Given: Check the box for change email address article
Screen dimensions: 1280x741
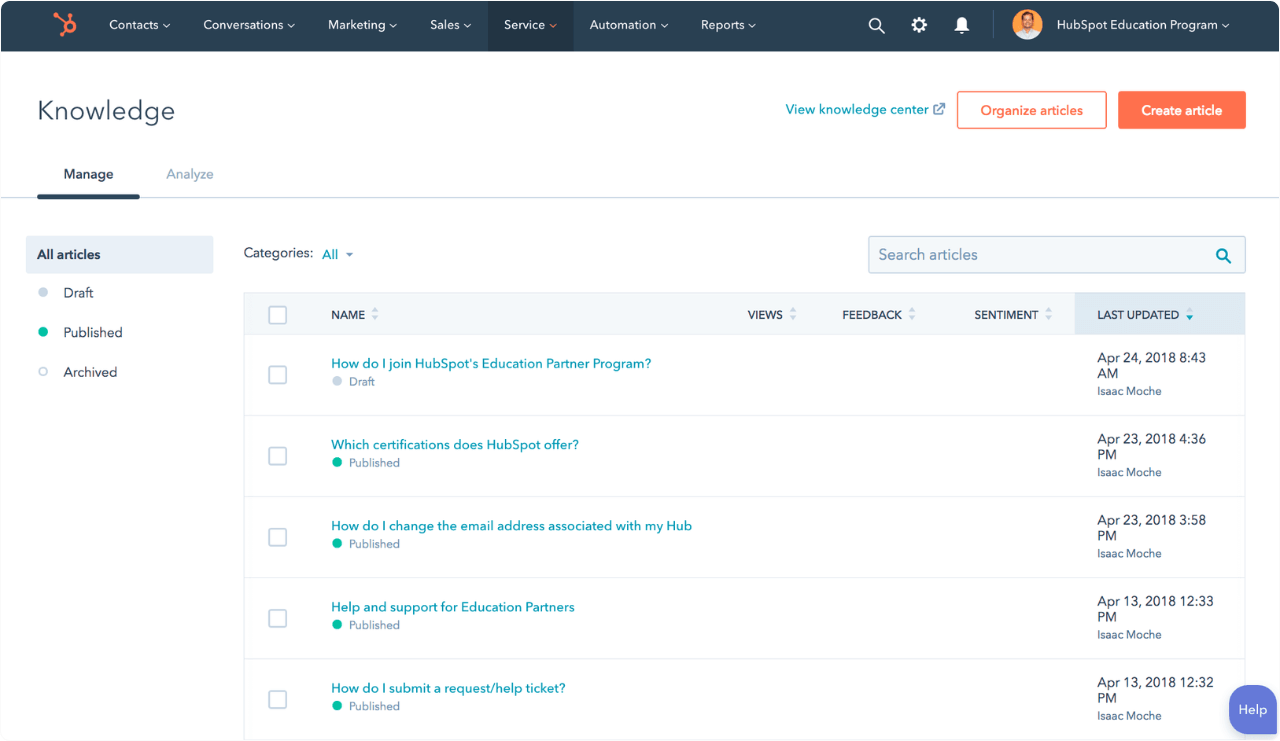Looking at the screenshot, I should (x=278, y=537).
